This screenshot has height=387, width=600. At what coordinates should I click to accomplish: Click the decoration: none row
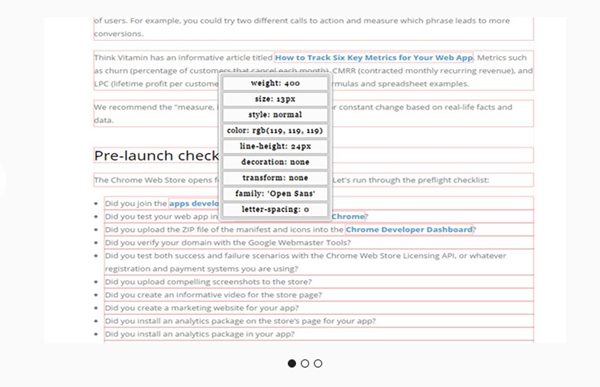275,162
